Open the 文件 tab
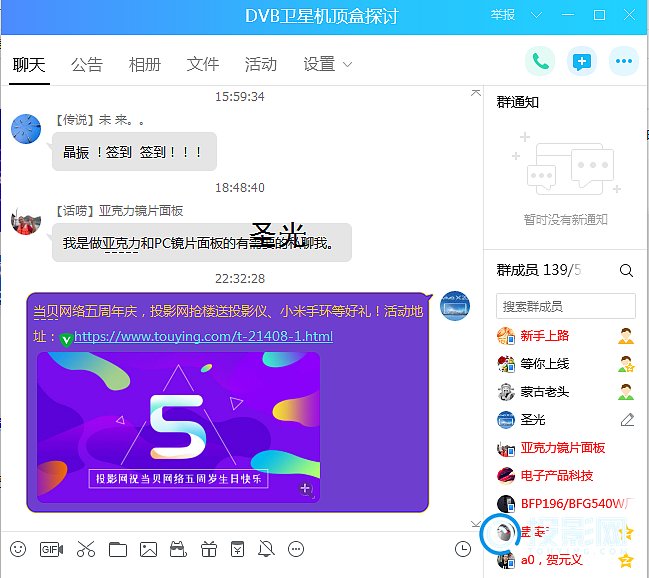The image size is (649, 578). (x=202, y=65)
